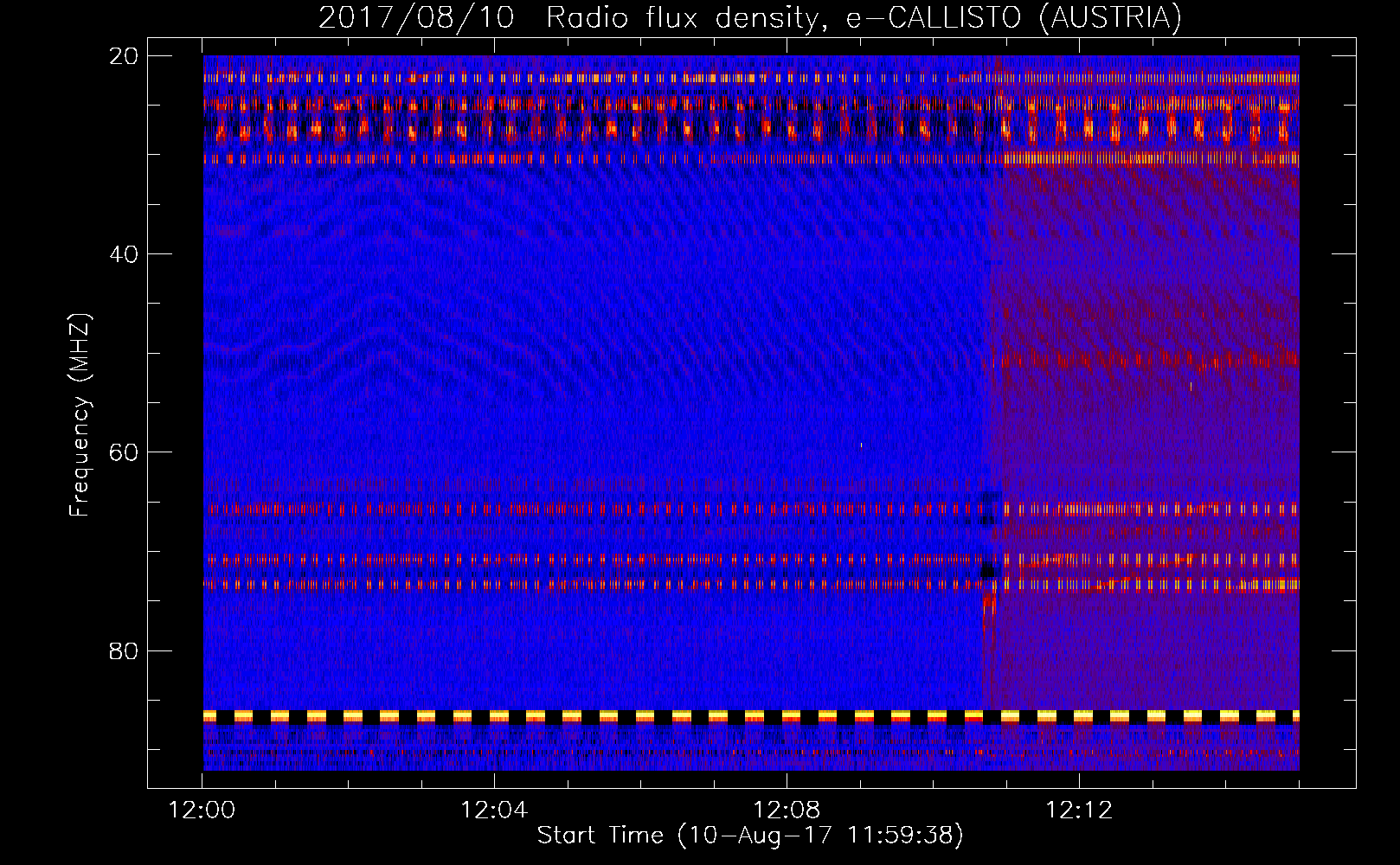
Task: Click the x-axis time label "12:08"
Action: tap(787, 811)
